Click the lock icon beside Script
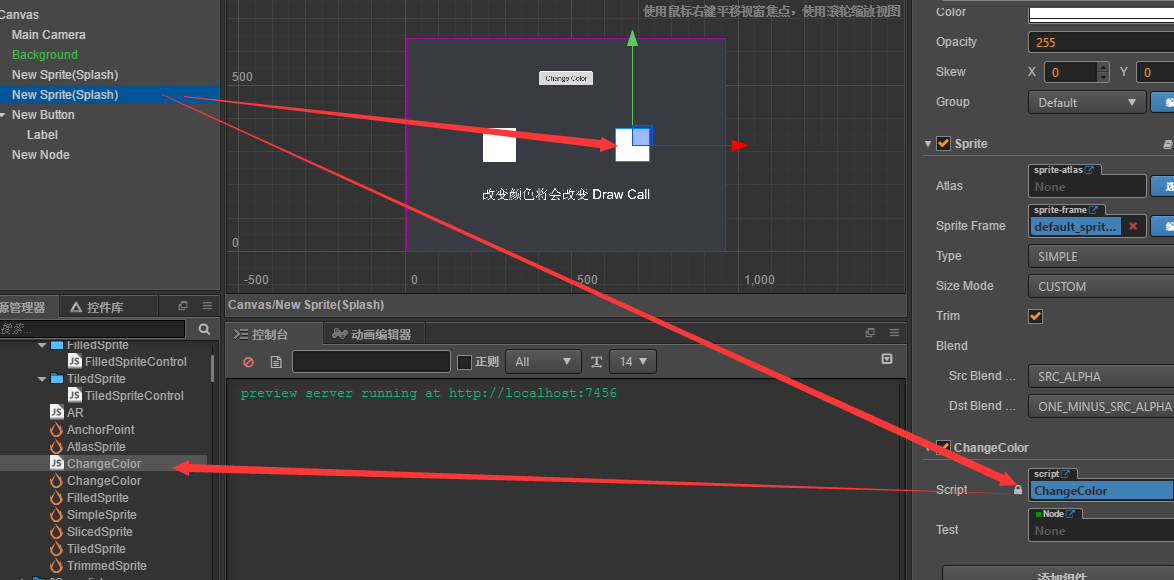The width and height of the screenshot is (1174, 580). point(1018,489)
